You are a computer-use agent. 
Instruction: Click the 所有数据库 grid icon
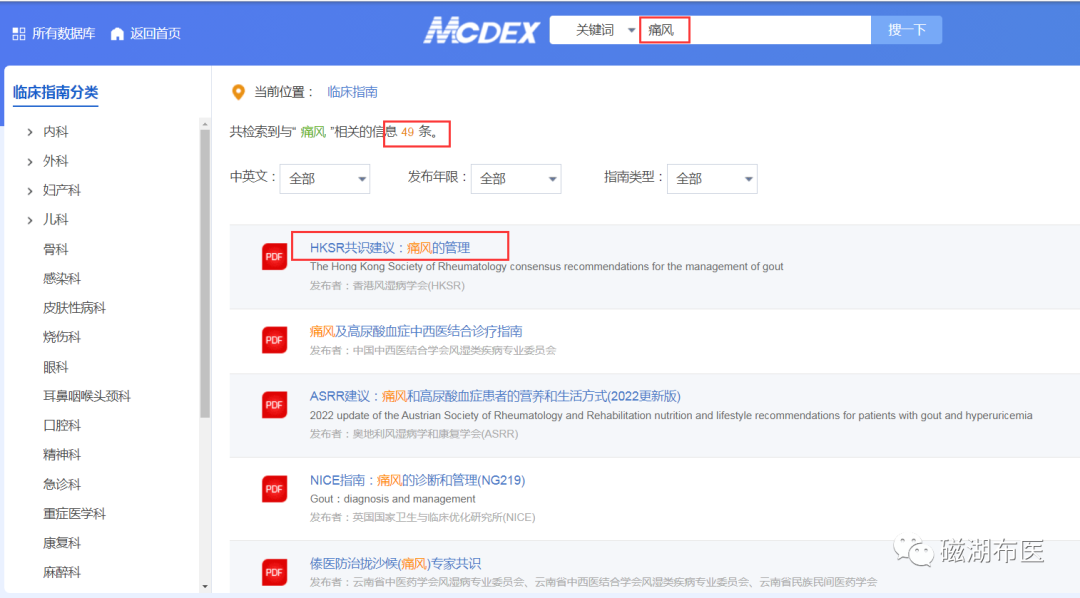tap(19, 34)
